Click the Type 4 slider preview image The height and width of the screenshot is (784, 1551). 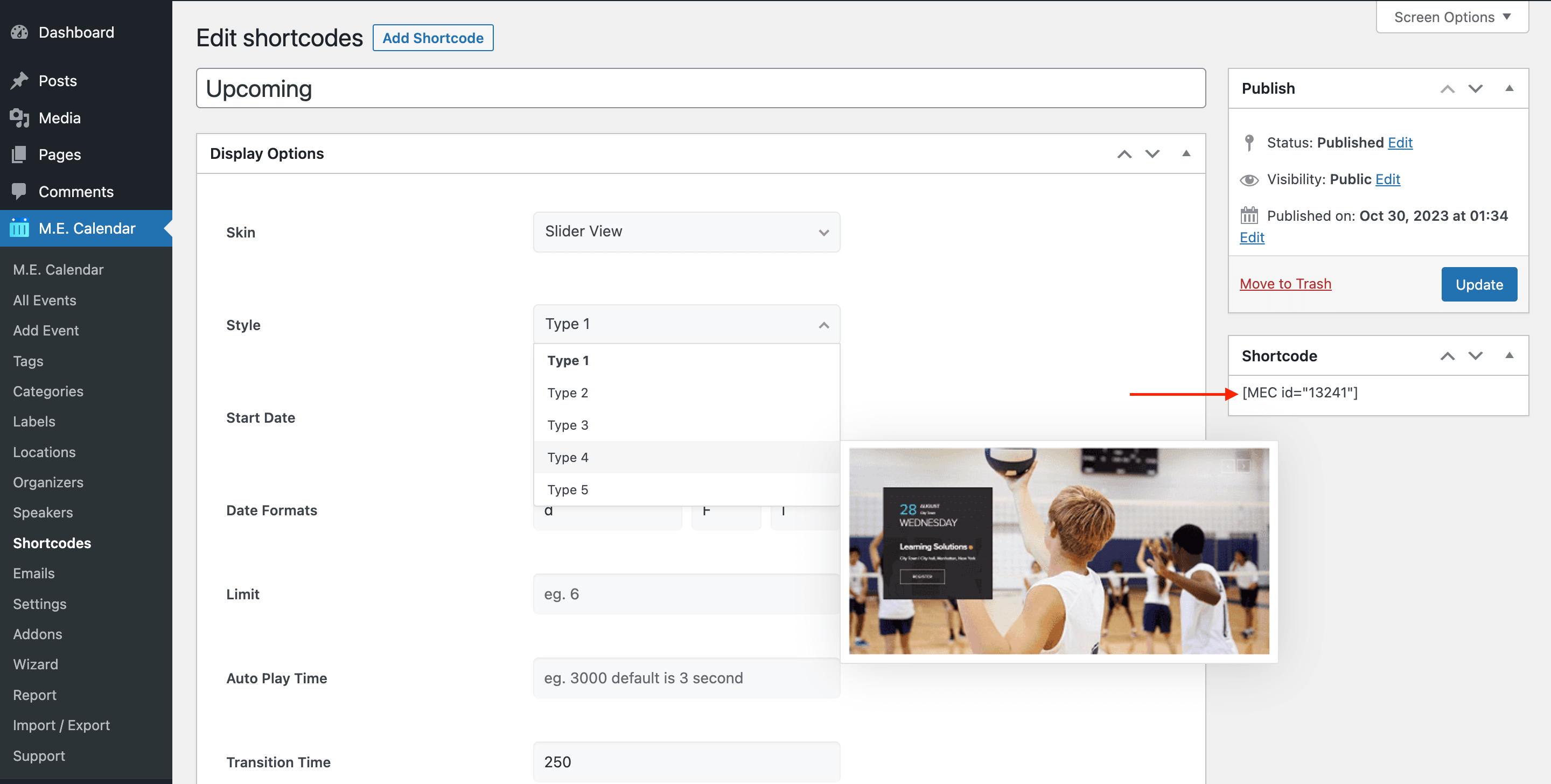[1058, 551]
